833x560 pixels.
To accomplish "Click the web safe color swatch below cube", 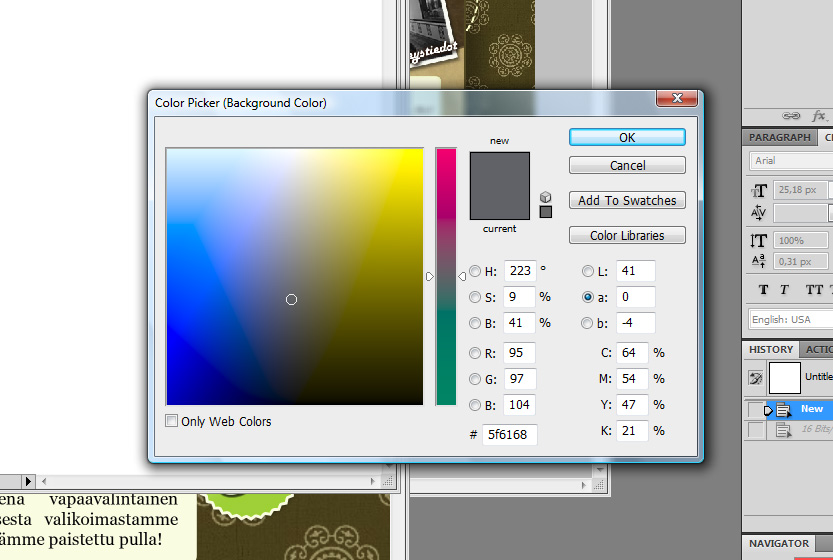I will 545,211.
